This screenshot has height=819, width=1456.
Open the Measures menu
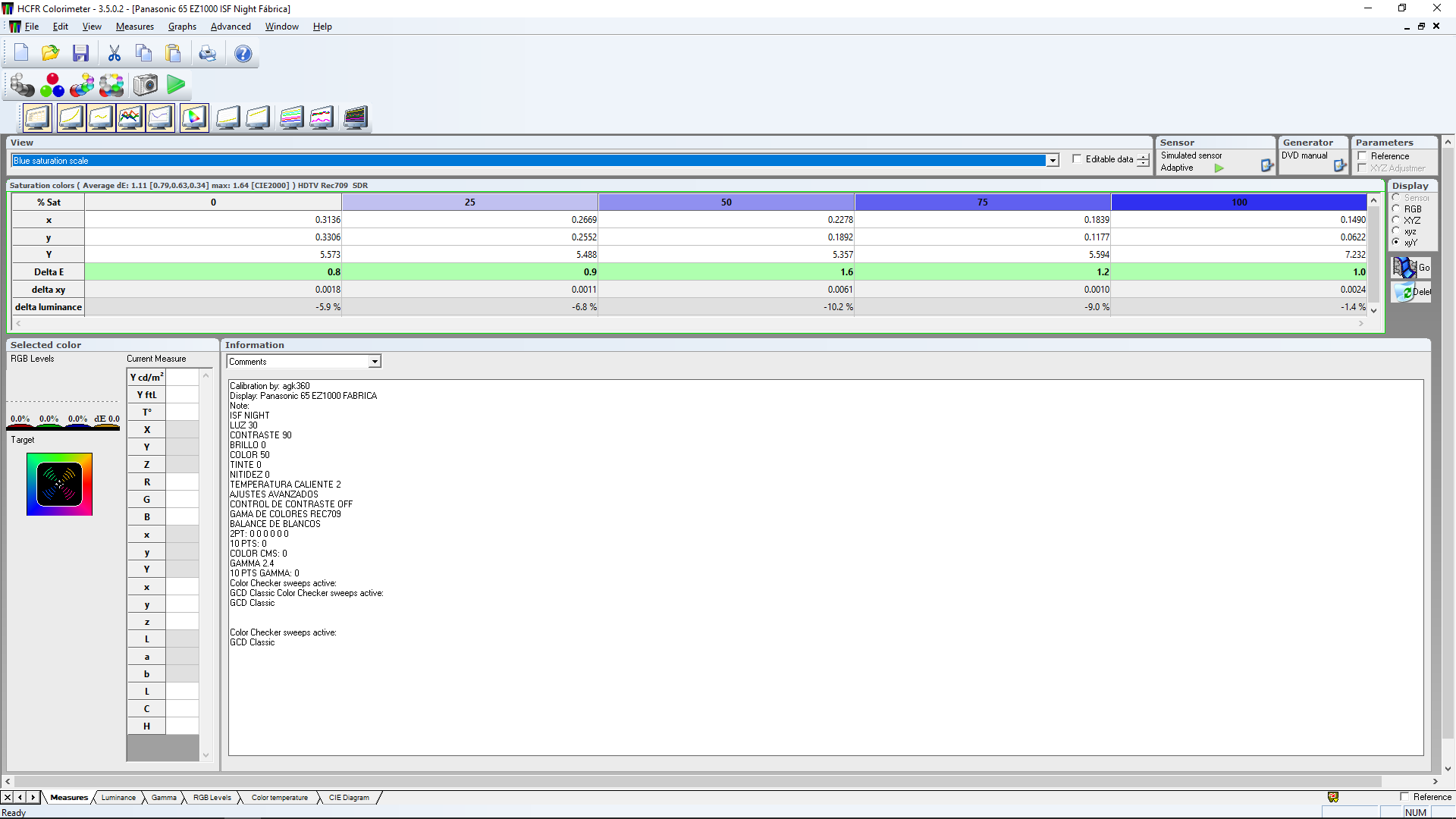click(x=134, y=27)
